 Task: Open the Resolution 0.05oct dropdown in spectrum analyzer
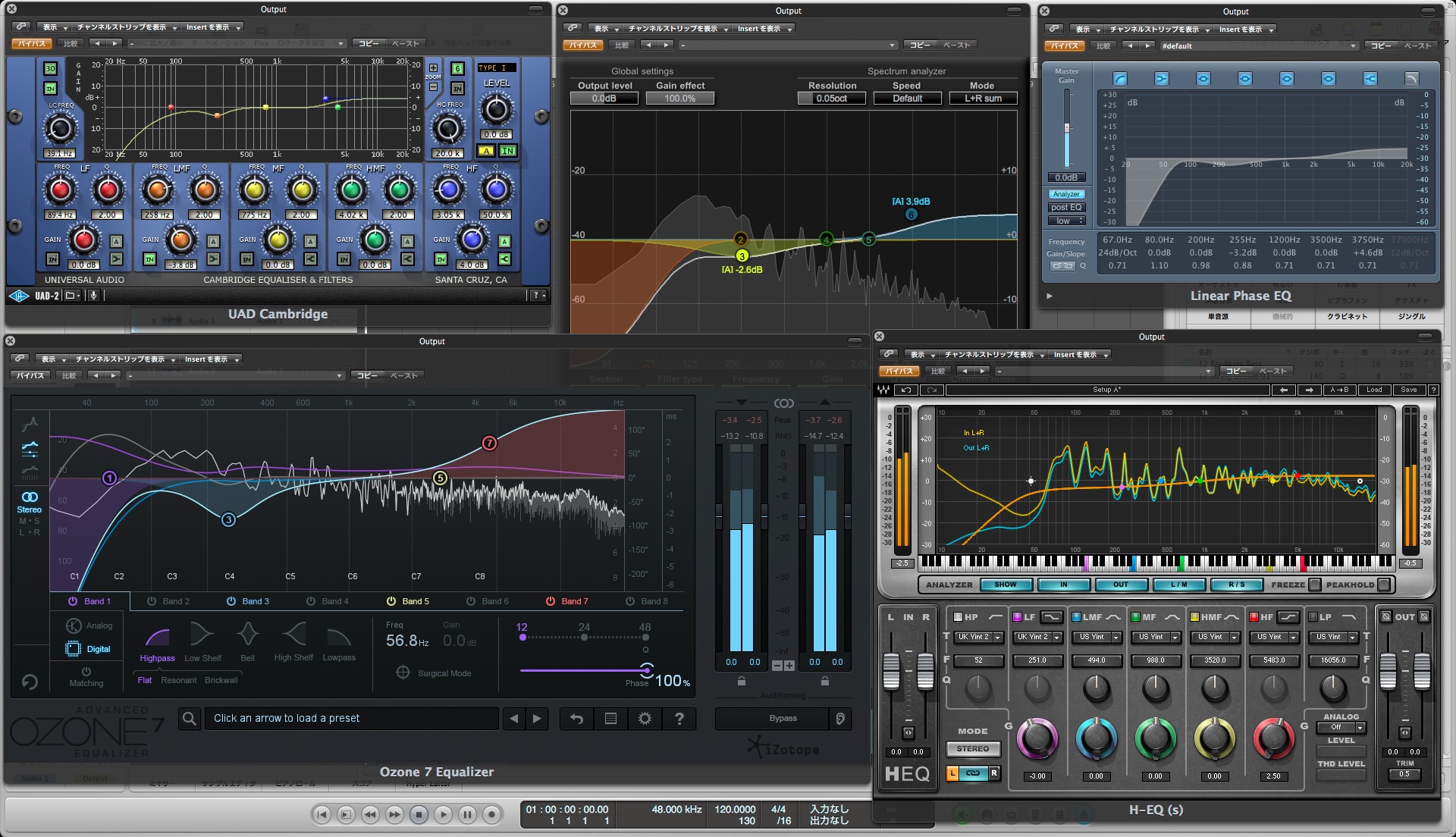(x=832, y=99)
